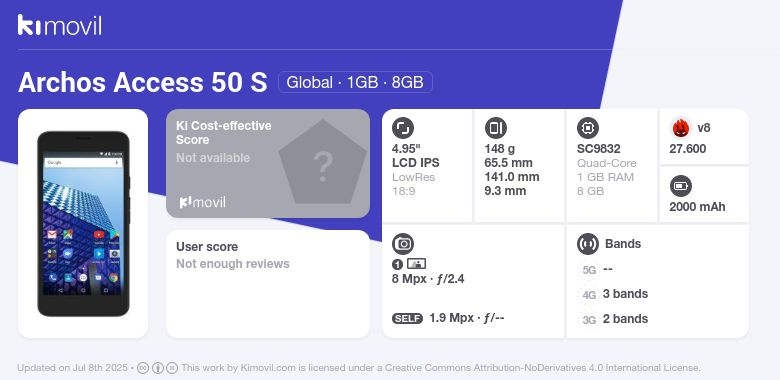Click the rear camera icon
The image size is (780, 380).
[x=403, y=244]
